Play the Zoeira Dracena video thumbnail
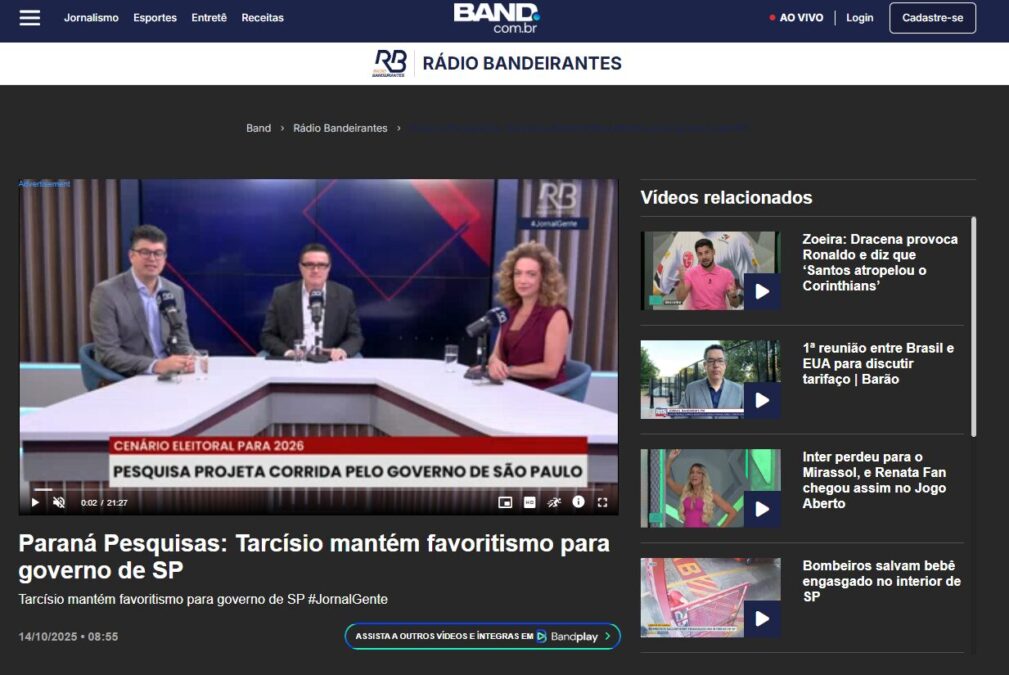The height and width of the screenshot is (675, 1009). click(710, 271)
